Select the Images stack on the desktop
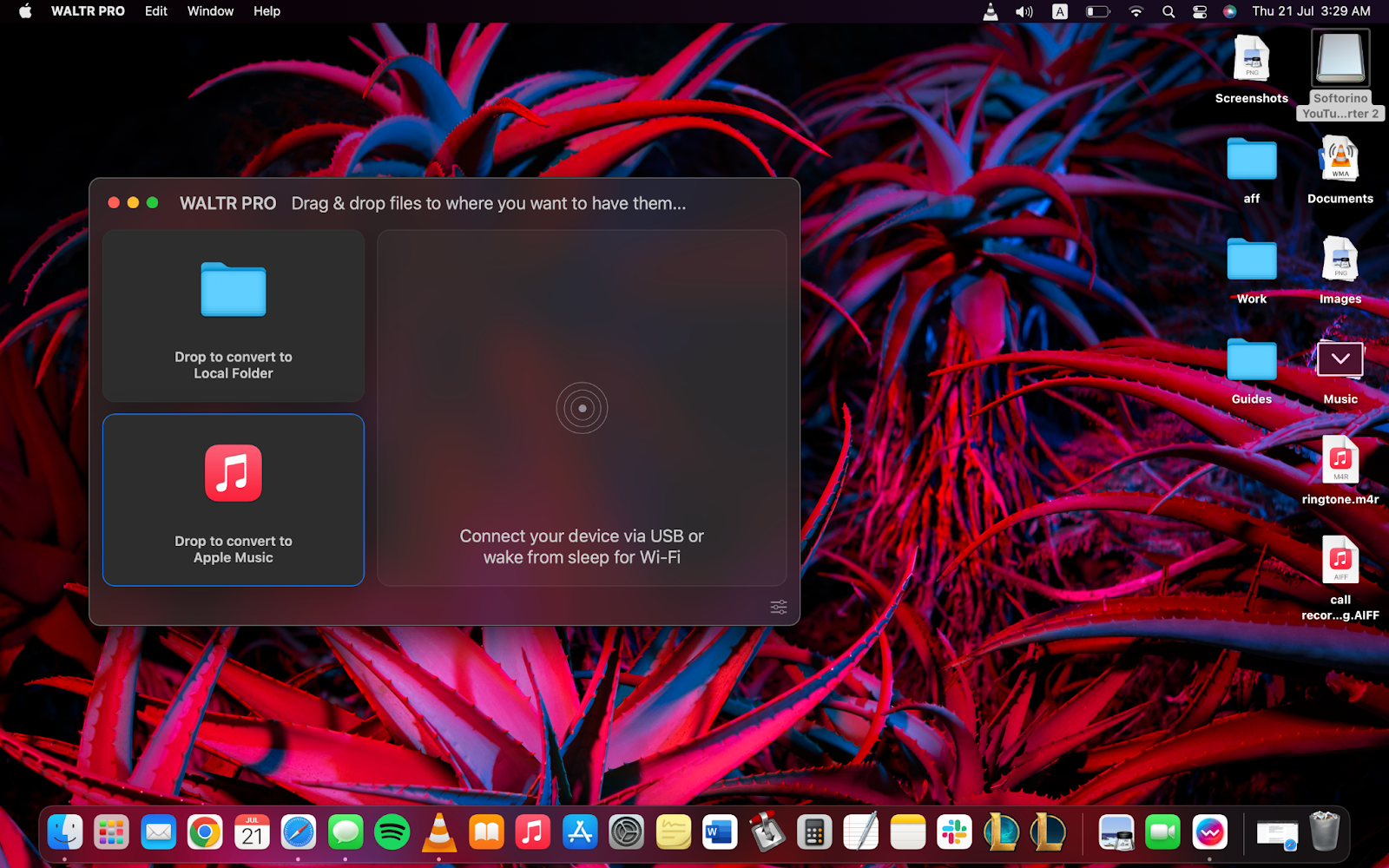Screen dimensions: 1389x868 tap(1340, 271)
